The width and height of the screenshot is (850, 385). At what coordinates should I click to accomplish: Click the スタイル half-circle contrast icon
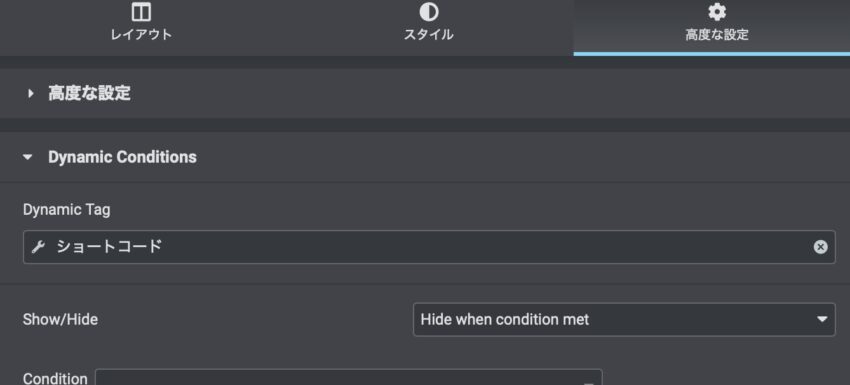(428, 12)
